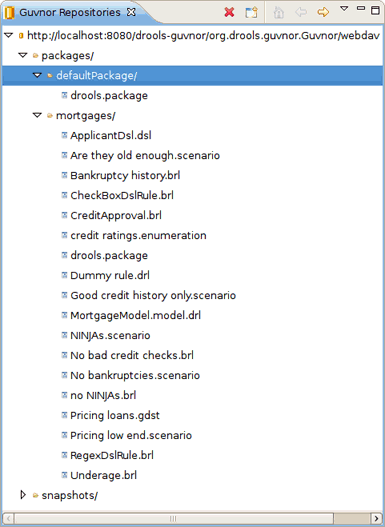Screen dimensions: 385x527
Task: Click file icon beside Bankruptcy history.brl
Action: (64, 175)
